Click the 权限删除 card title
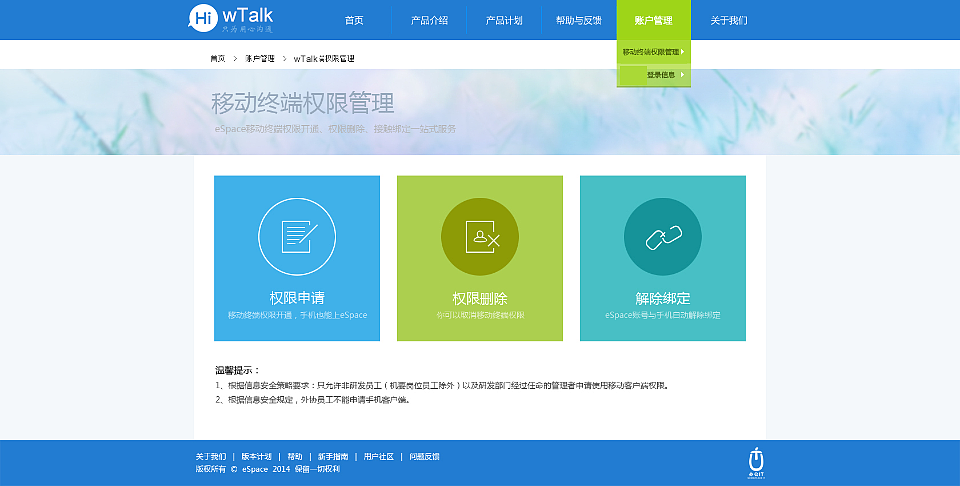This screenshot has width=960, height=486. pyautogui.click(x=480, y=298)
